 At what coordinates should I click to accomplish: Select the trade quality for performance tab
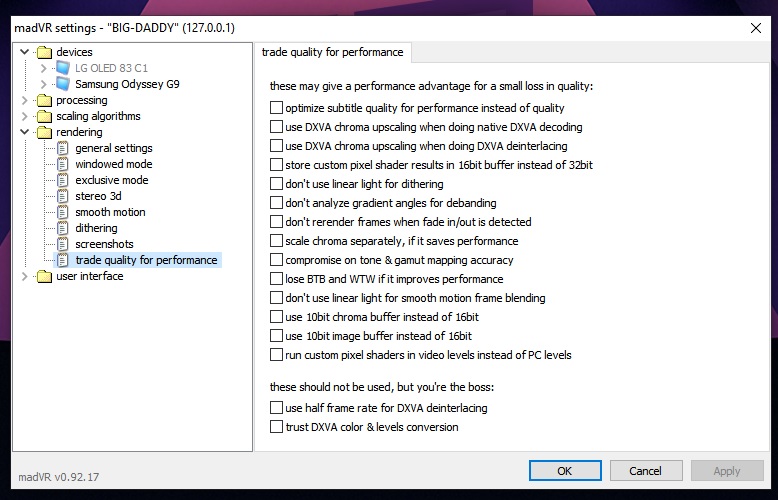(x=332, y=52)
